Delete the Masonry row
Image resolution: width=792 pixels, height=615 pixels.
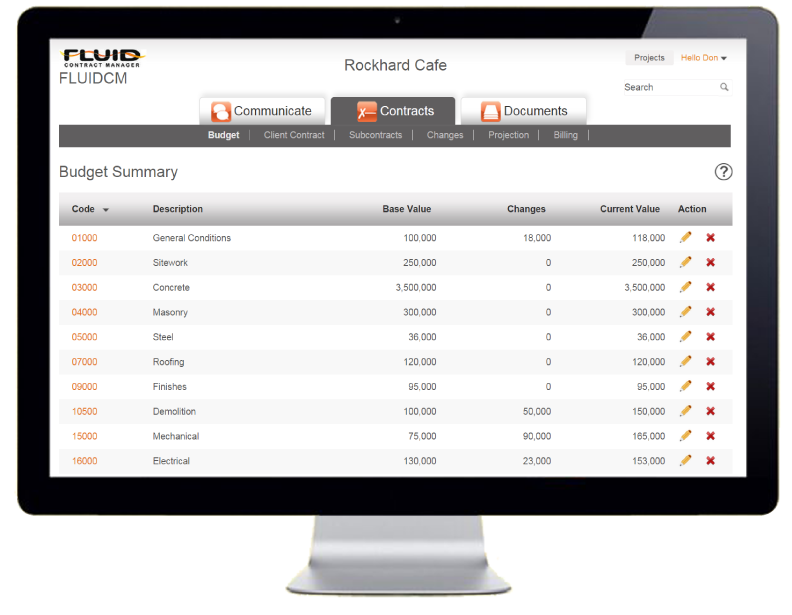click(710, 312)
